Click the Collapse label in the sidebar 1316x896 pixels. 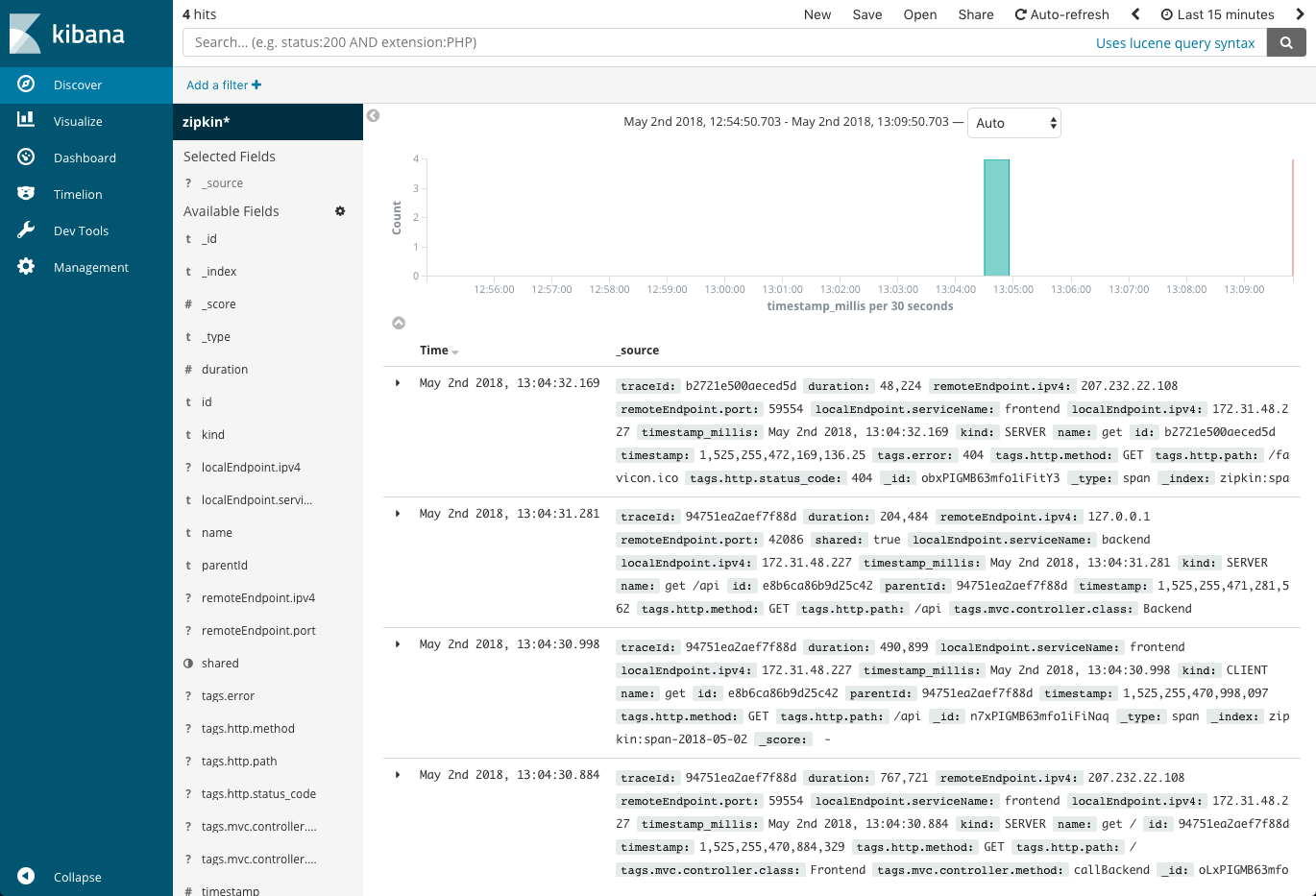pyautogui.click(x=78, y=878)
